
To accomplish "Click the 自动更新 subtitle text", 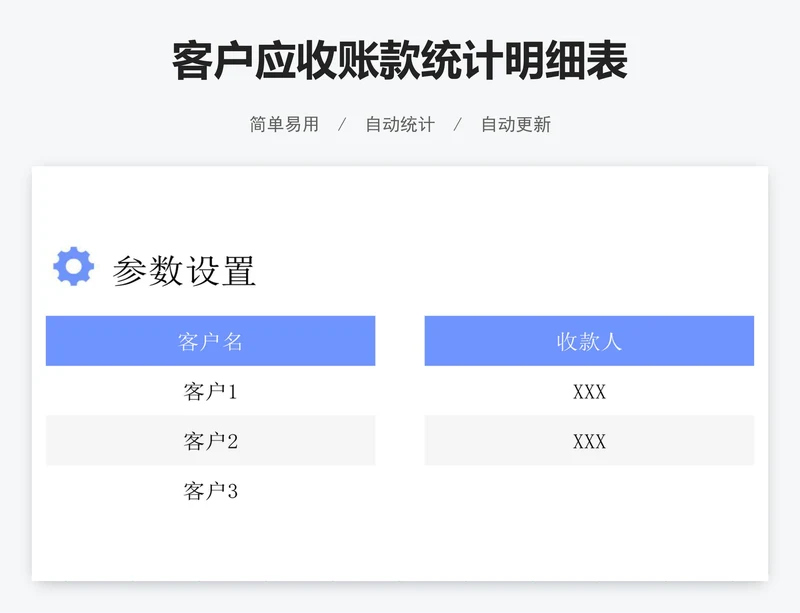I will [x=516, y=125].
